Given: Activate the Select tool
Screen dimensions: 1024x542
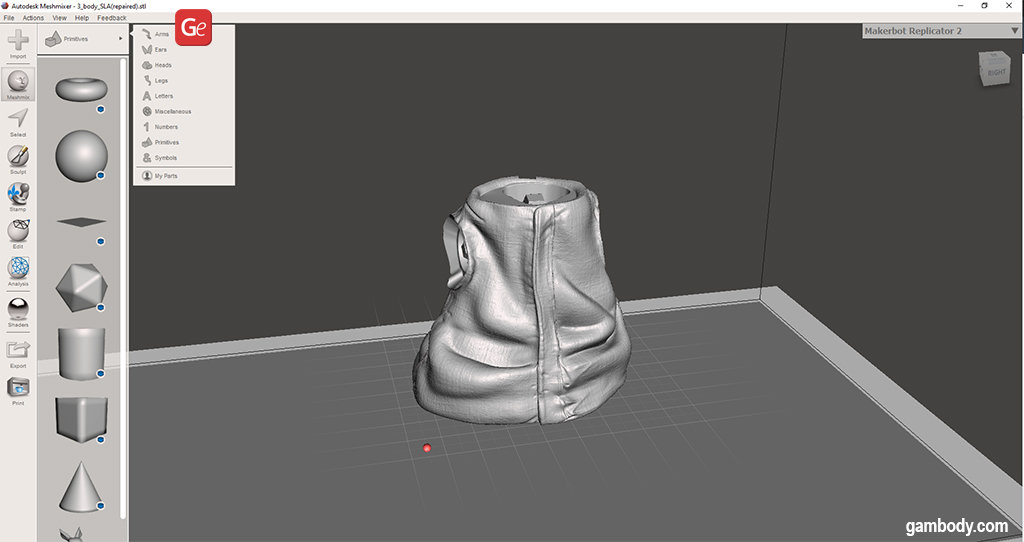Looking at the screenshot, I should (18, 119).
